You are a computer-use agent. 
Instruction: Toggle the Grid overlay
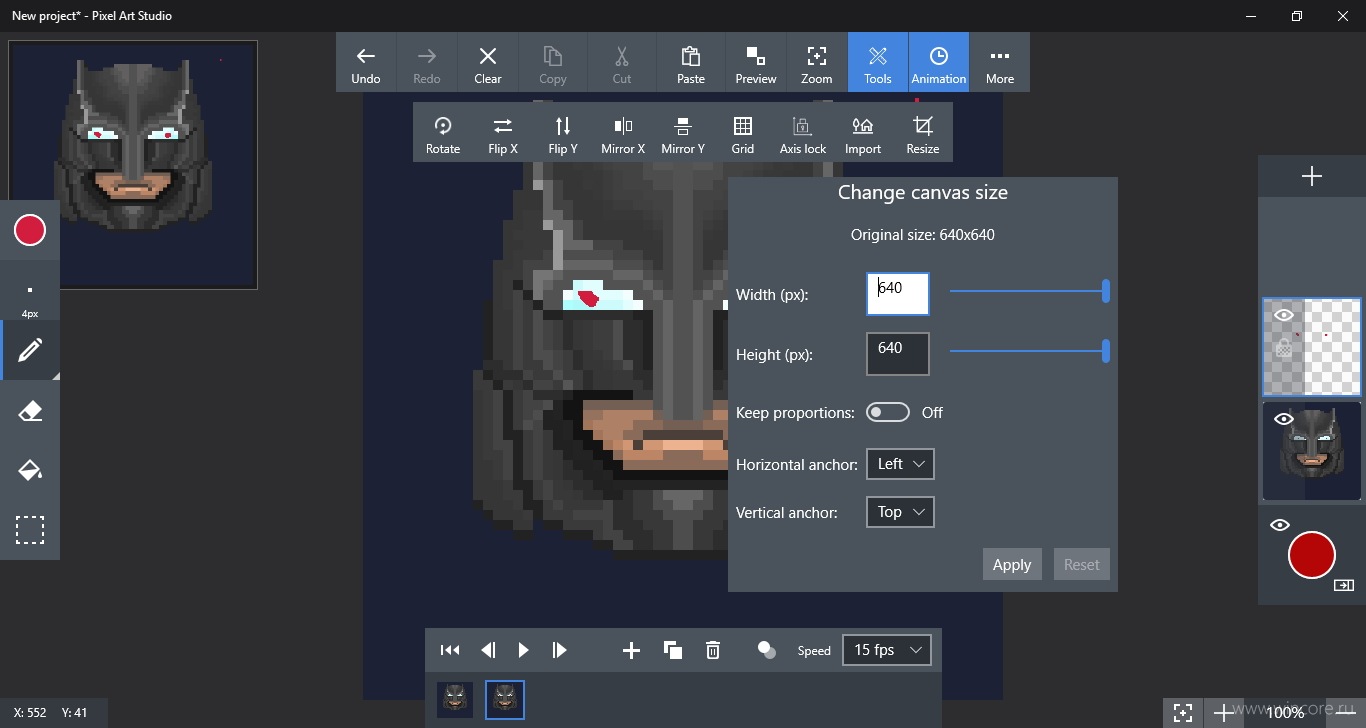(x=743, y=133)
